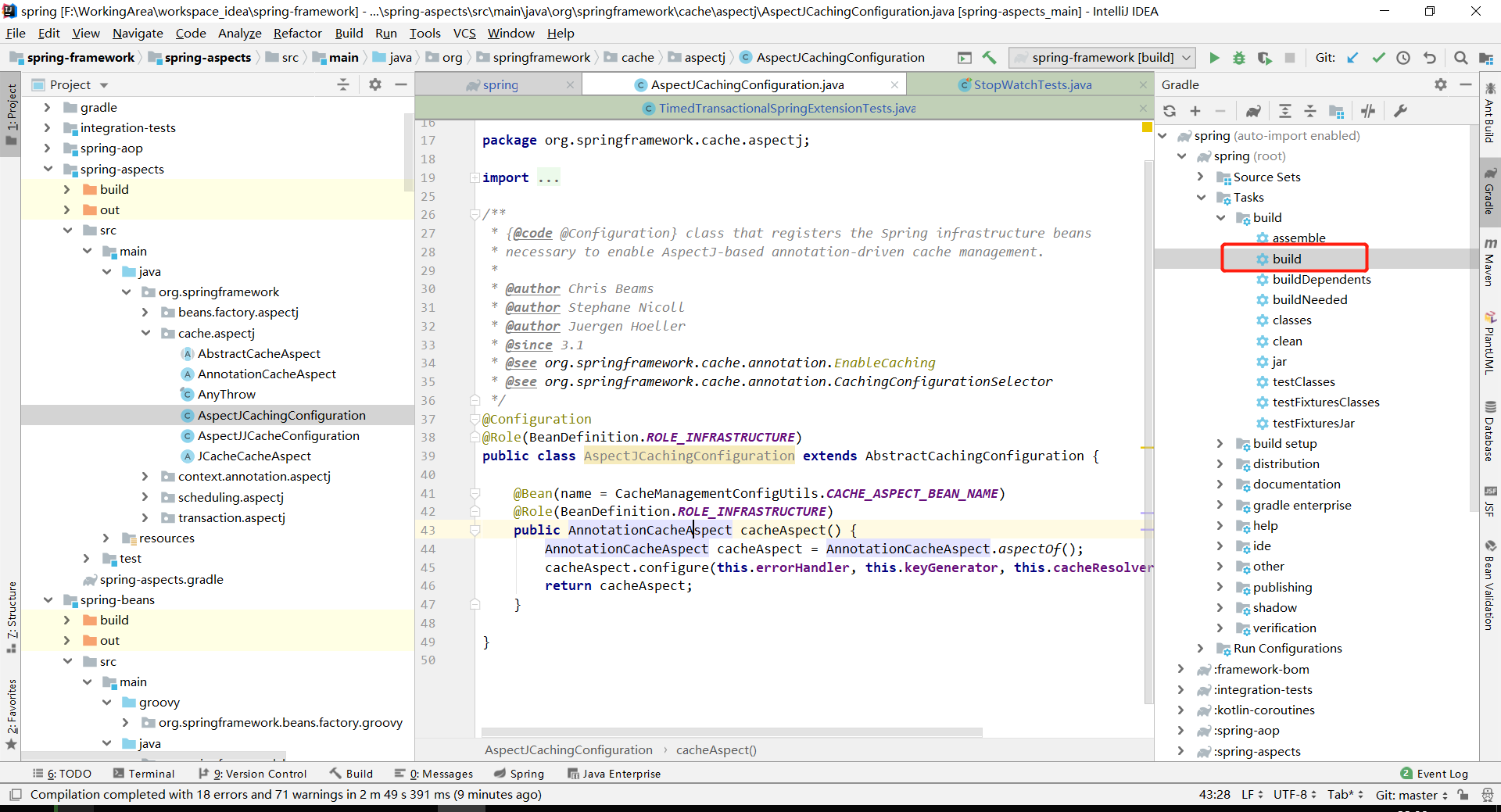1501x812 pixels.
Task: Update project from Git blue arrow
Action: pos(1353,58)
